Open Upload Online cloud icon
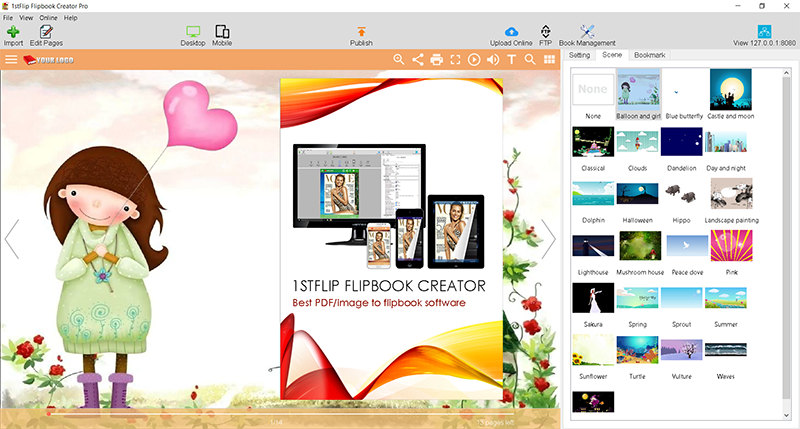The width and height of the screenshot is (800, 429). [511, 32]
